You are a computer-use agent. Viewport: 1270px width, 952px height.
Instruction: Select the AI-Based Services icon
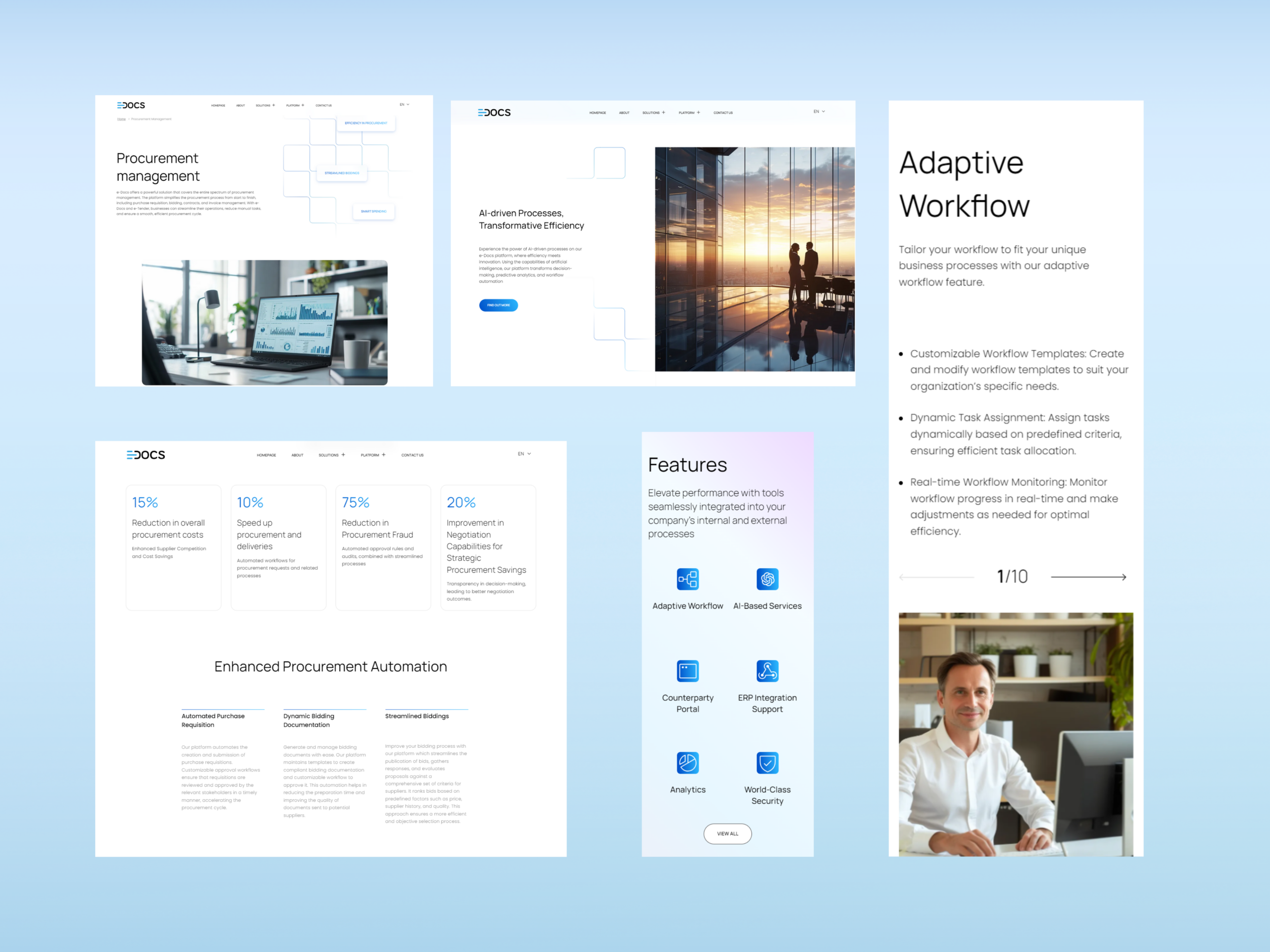pos(767,579)
